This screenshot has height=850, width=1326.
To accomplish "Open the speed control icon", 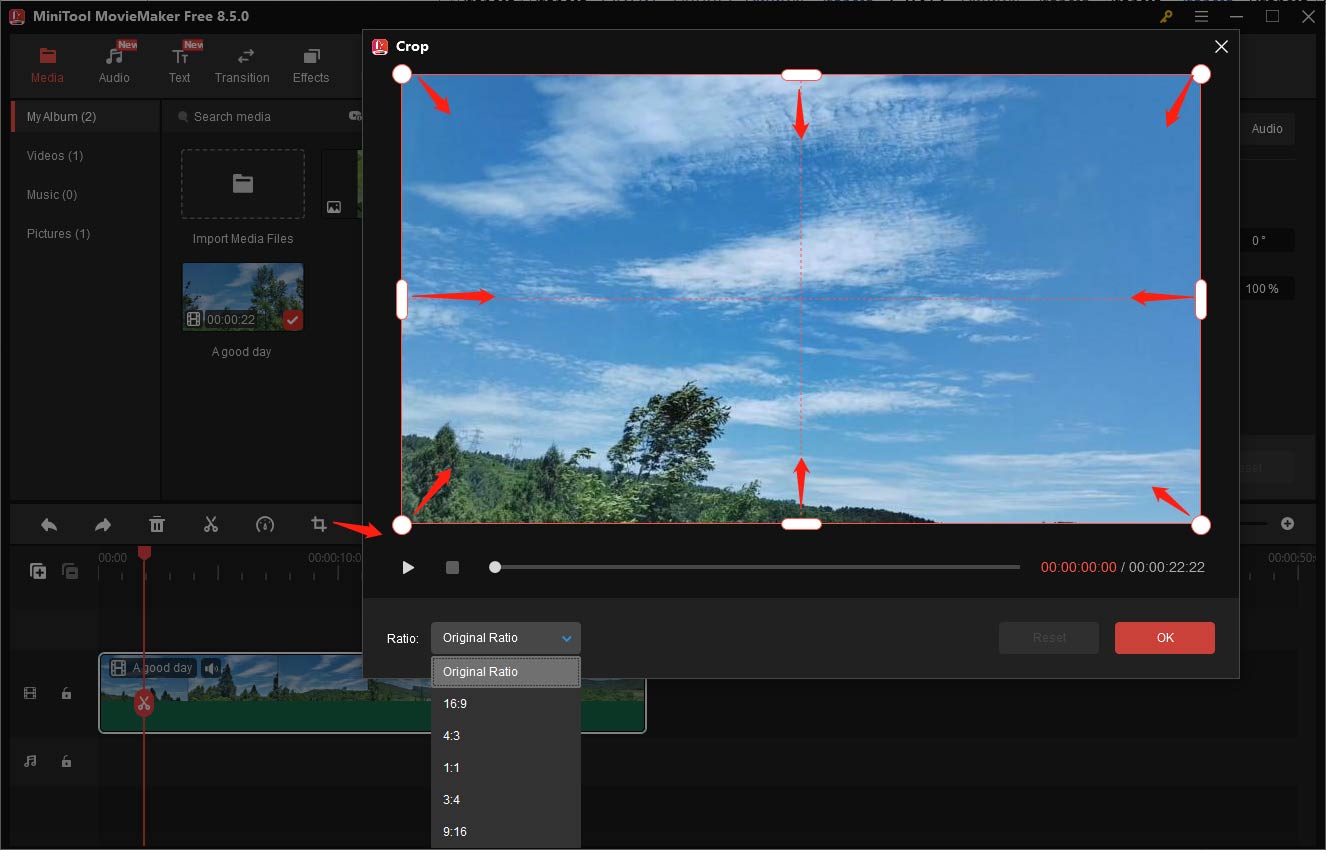I will tap(265, 524).
